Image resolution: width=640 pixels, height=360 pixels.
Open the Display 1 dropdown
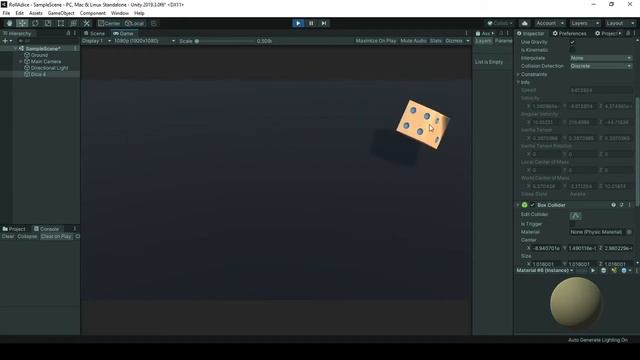coord(97,41)
